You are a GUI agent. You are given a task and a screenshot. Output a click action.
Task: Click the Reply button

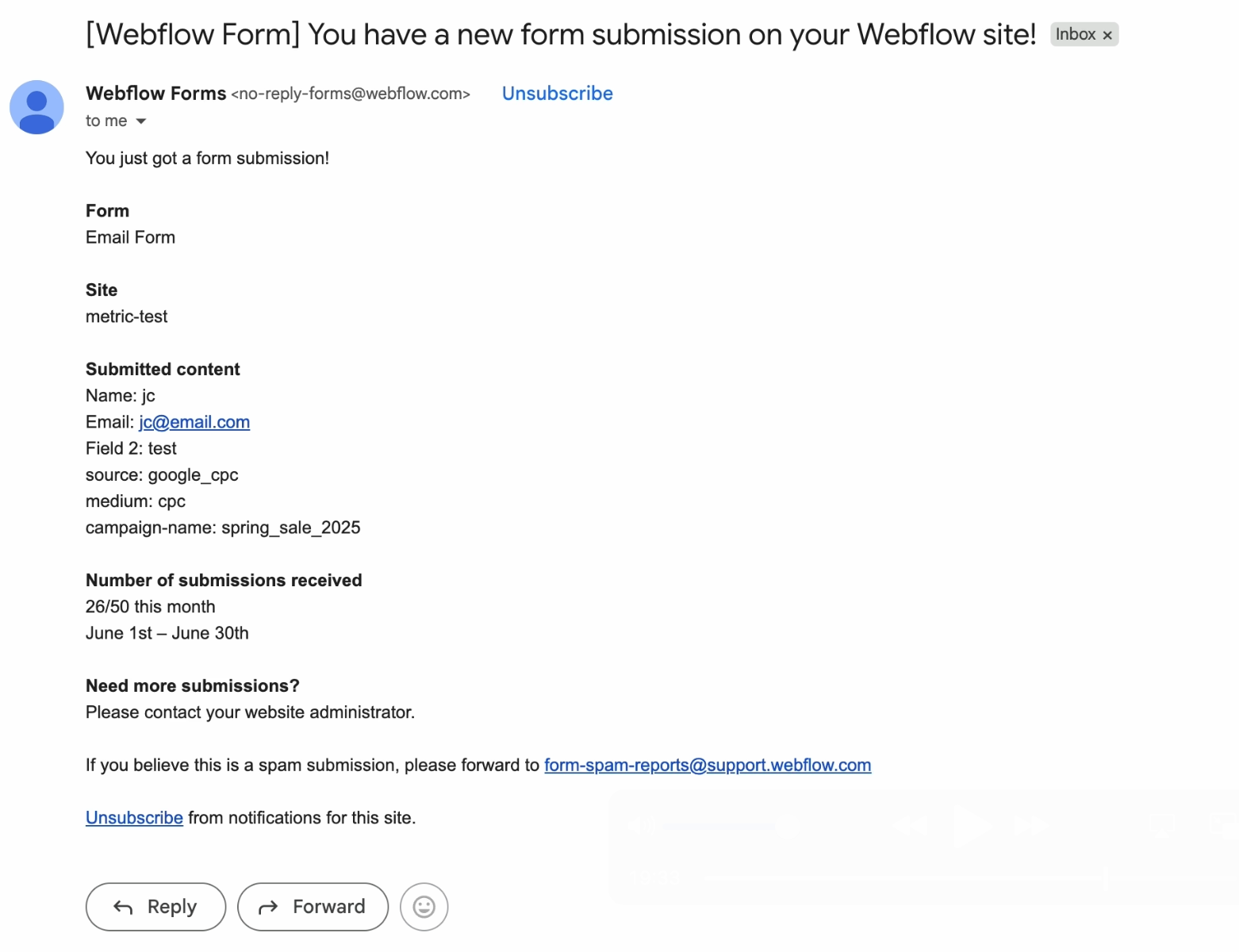point(156,907)
